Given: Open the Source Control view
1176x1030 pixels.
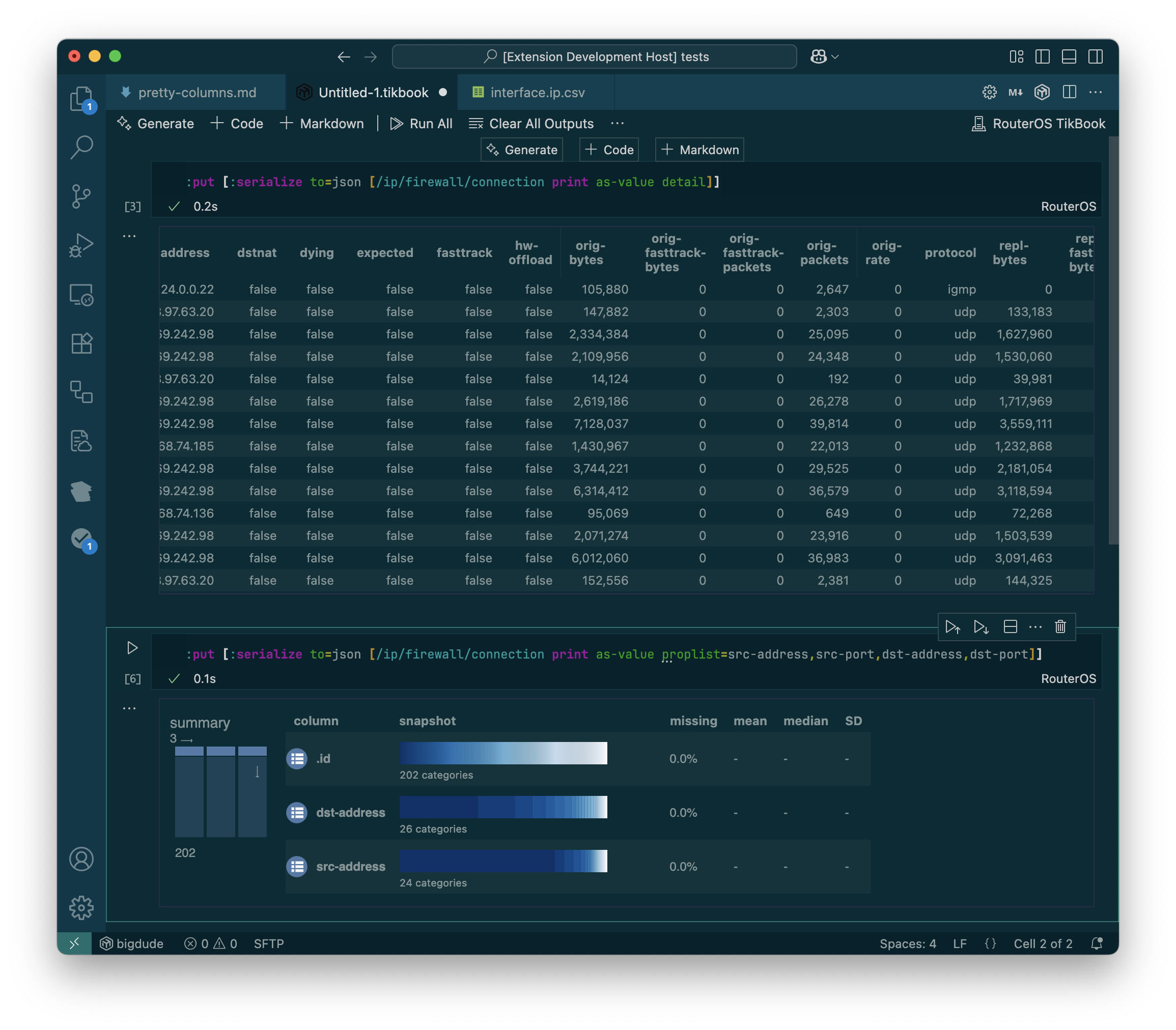Looking at the screenshot, I should pyautogui.click(x=81, y=196).
